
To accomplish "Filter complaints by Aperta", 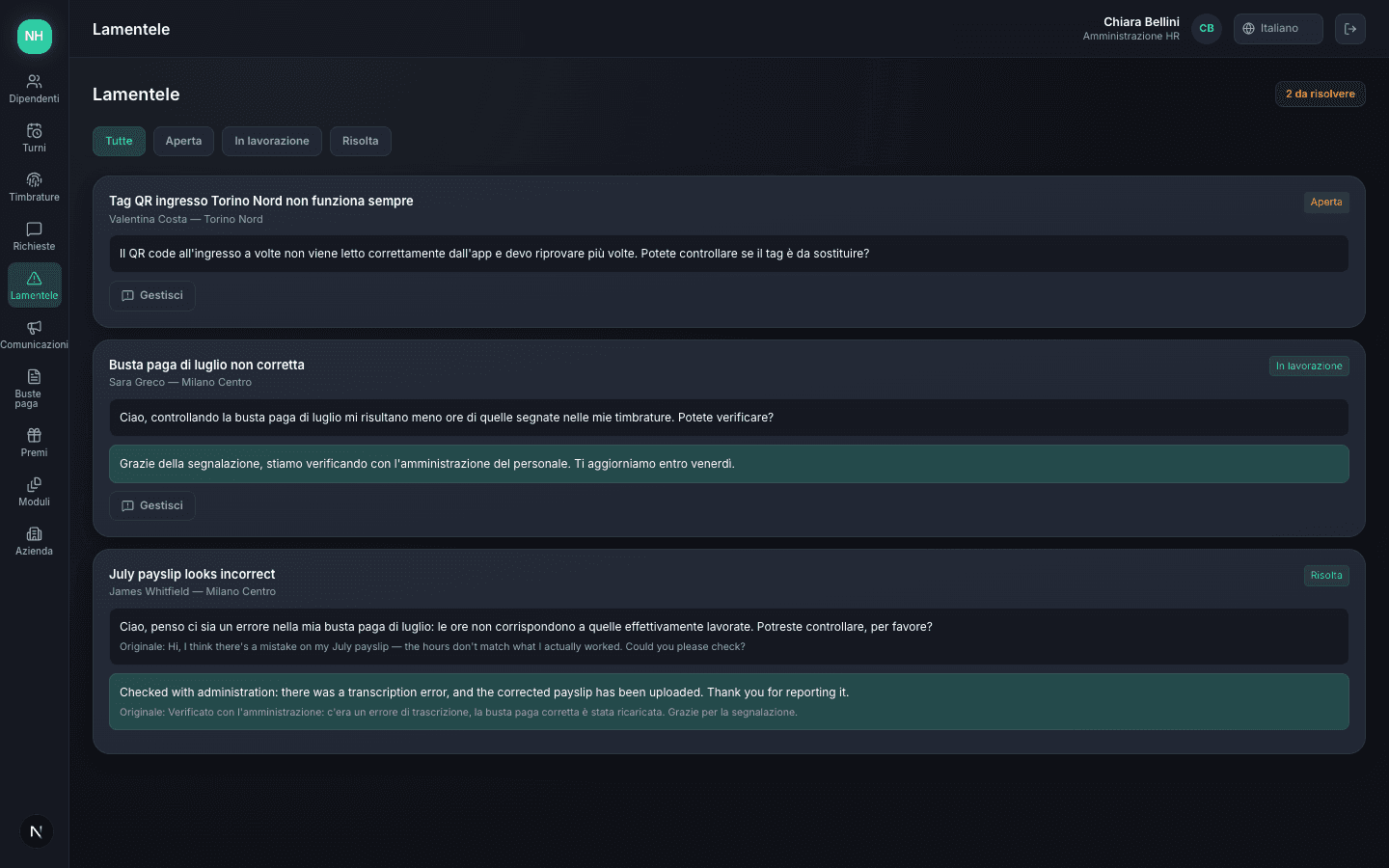I will click(x=183, y=141).
